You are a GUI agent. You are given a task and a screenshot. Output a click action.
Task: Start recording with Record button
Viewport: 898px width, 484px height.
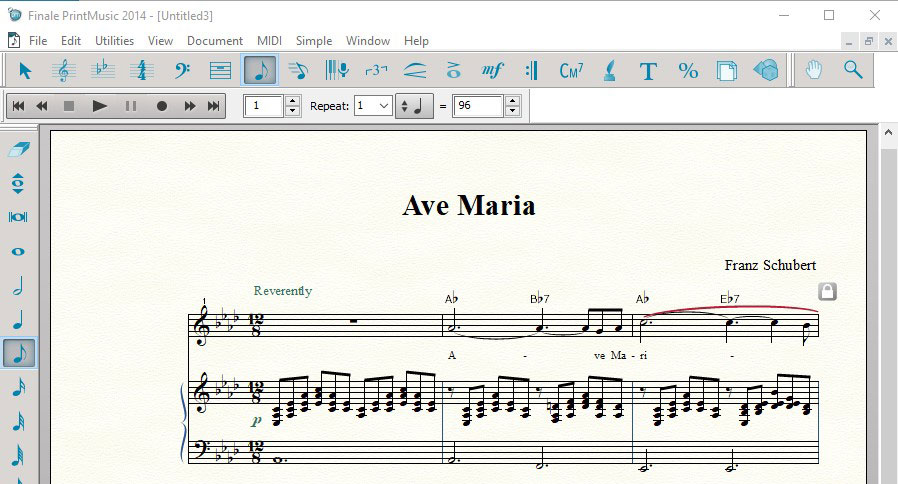162,106
